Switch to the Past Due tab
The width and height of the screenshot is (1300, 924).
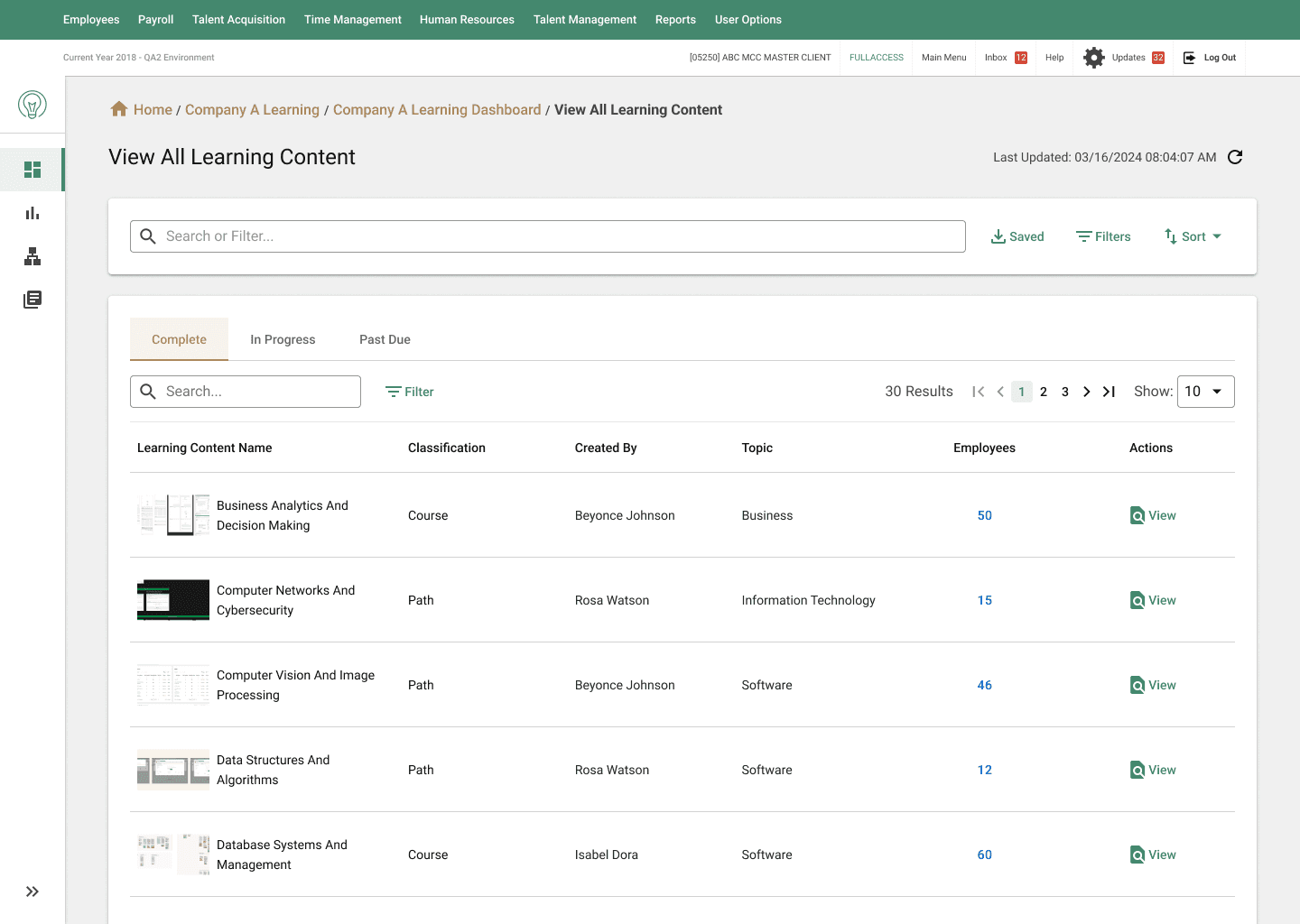[385, 339]
